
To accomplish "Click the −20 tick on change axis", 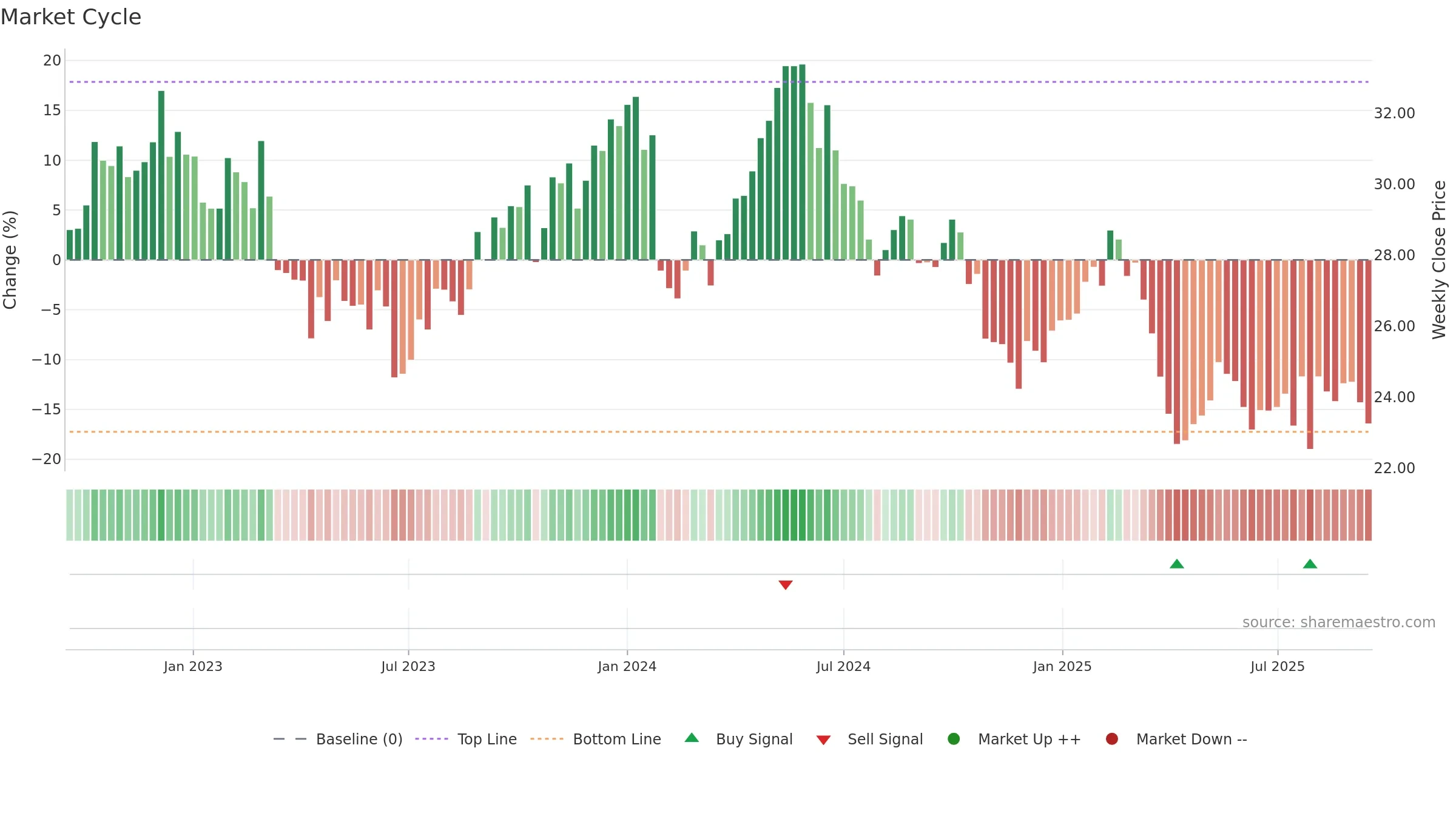I will (x=47, y=459).
